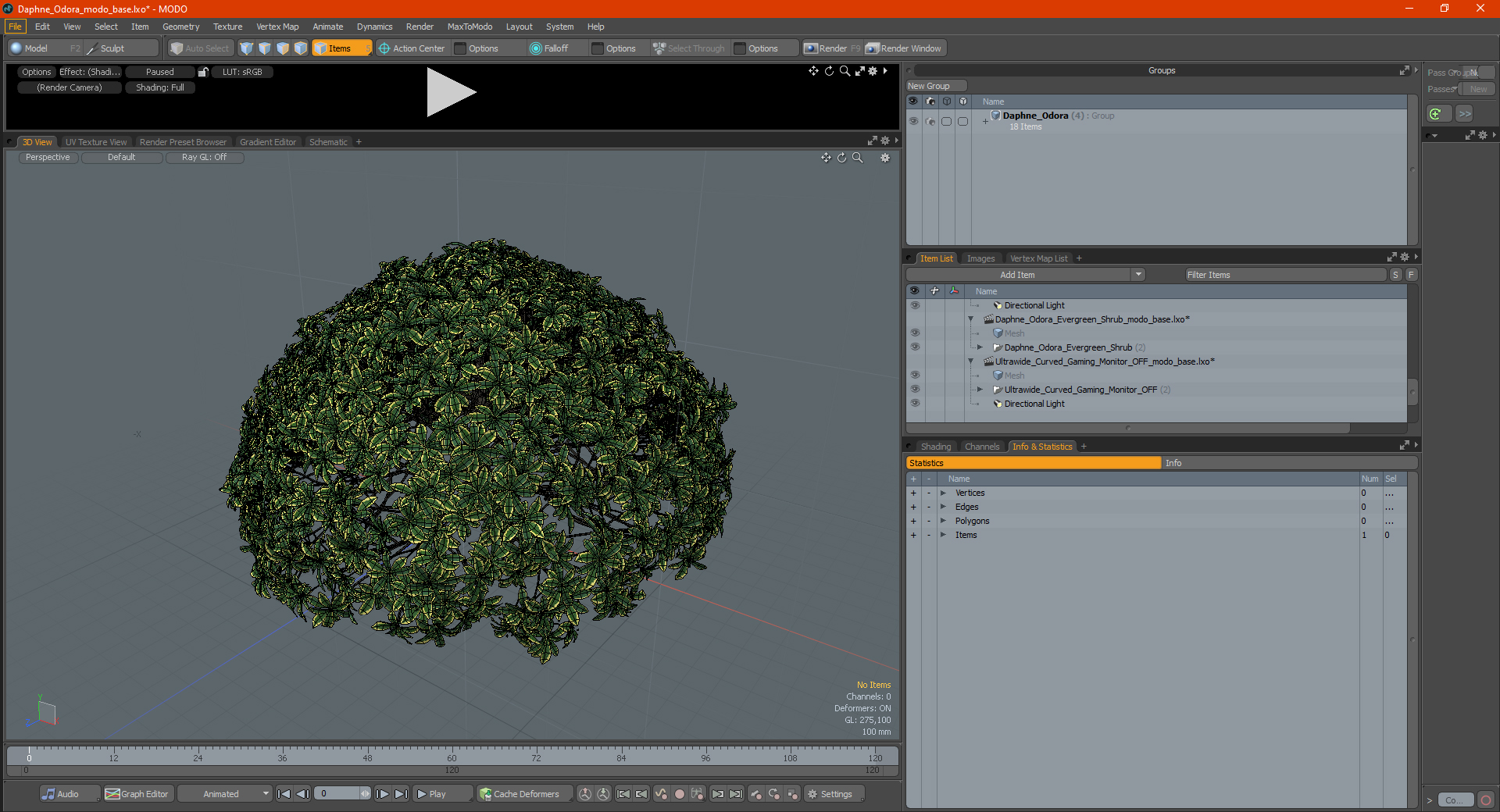Toggle Options checkbox after Select Through
Screen dimensions: 1500x812
tap(740, 48)
